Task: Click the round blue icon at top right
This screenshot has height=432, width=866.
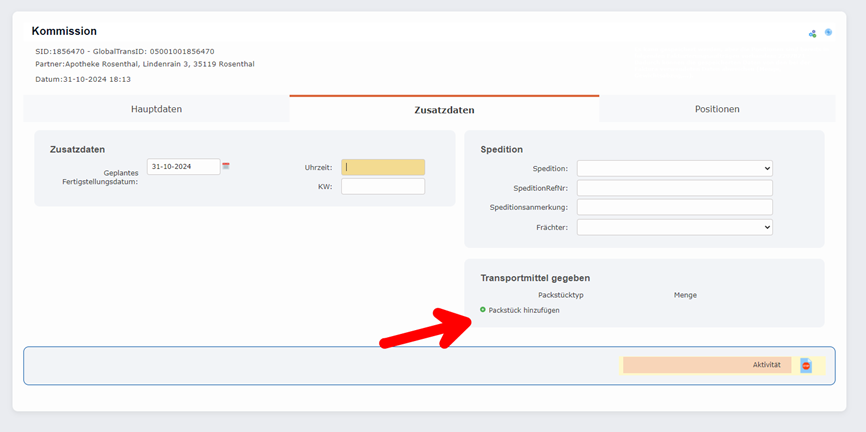Action: coord(828,33)
